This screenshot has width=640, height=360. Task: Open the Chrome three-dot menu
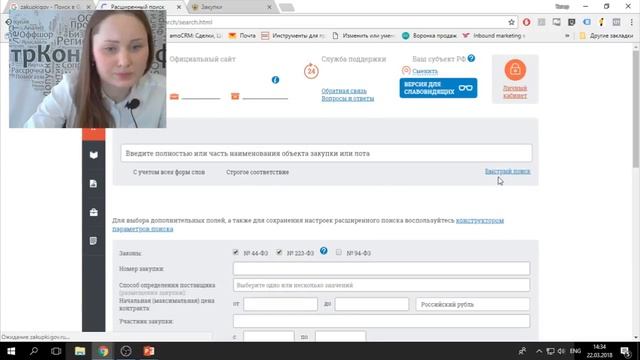click(x=631, y=22)
